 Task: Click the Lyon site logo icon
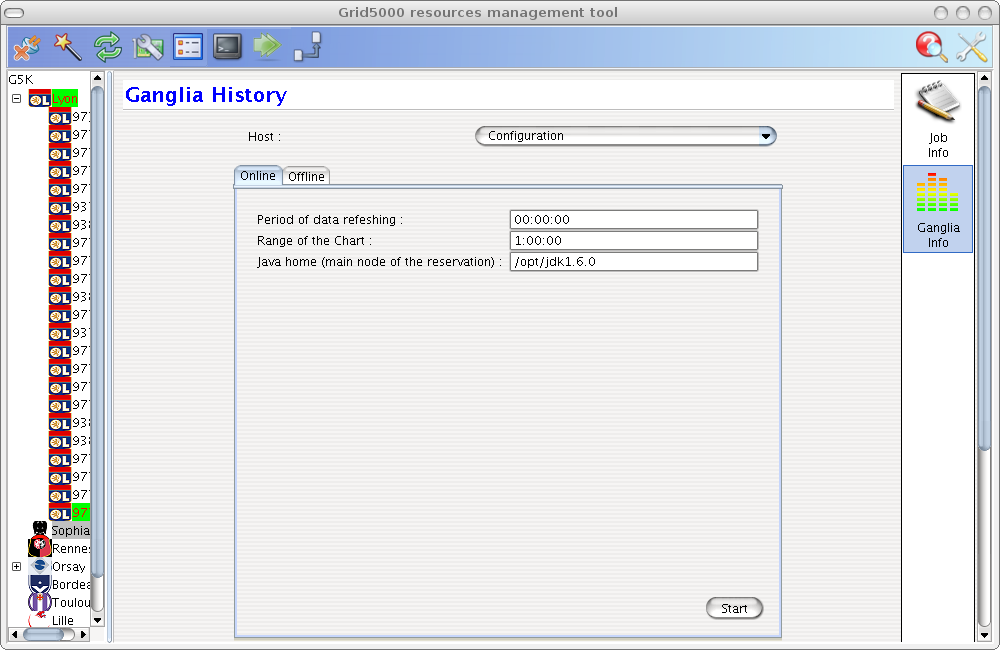[x=40, y=99]
